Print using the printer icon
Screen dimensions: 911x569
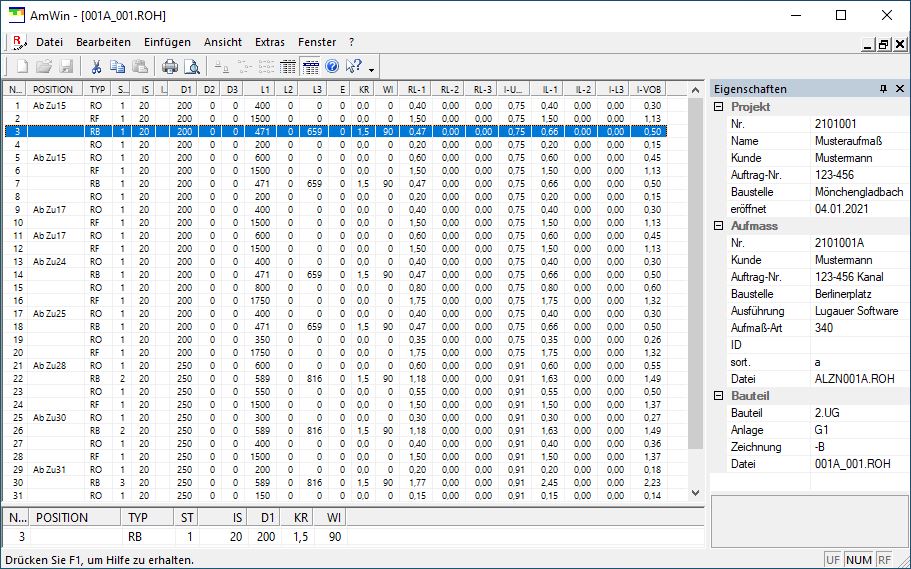point(170,66)
